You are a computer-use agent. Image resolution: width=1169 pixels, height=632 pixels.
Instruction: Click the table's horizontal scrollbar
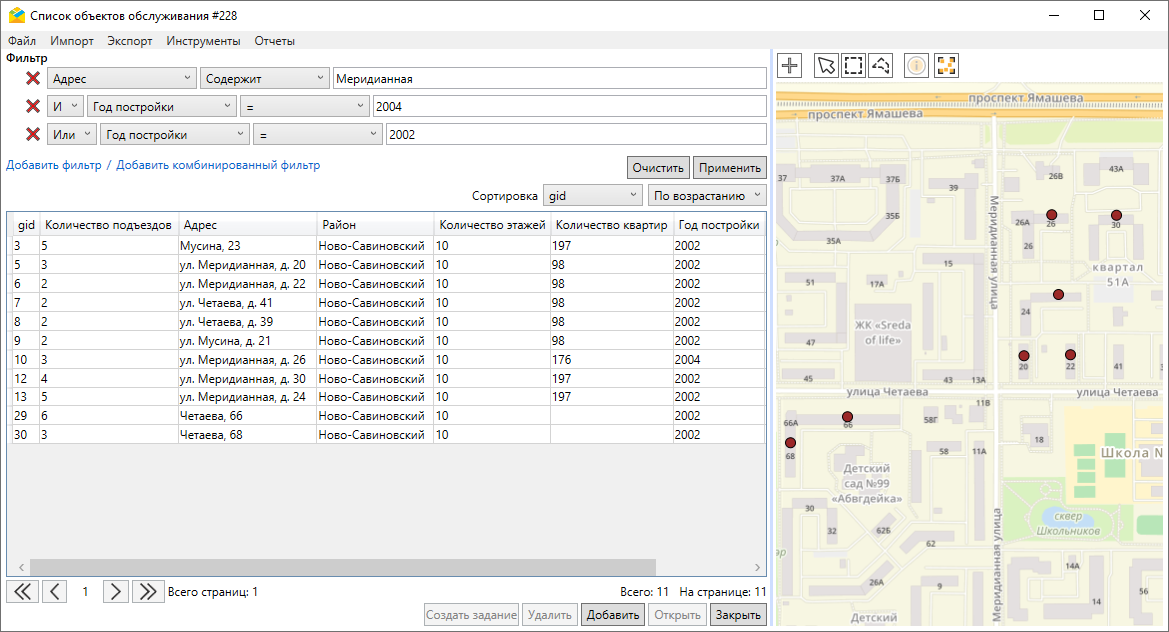340,567
